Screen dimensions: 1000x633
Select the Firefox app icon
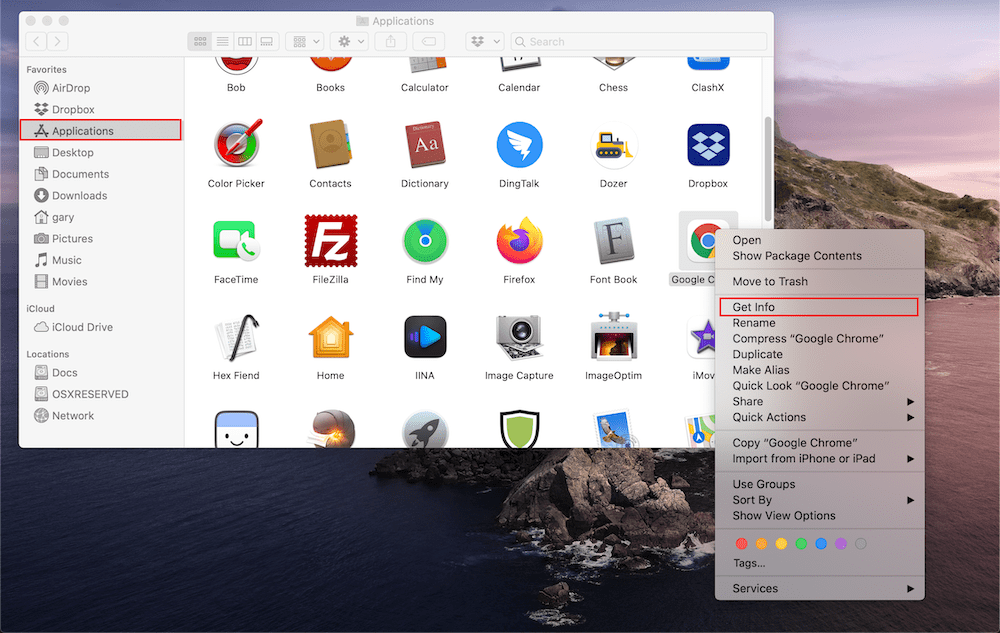(519, 240)
